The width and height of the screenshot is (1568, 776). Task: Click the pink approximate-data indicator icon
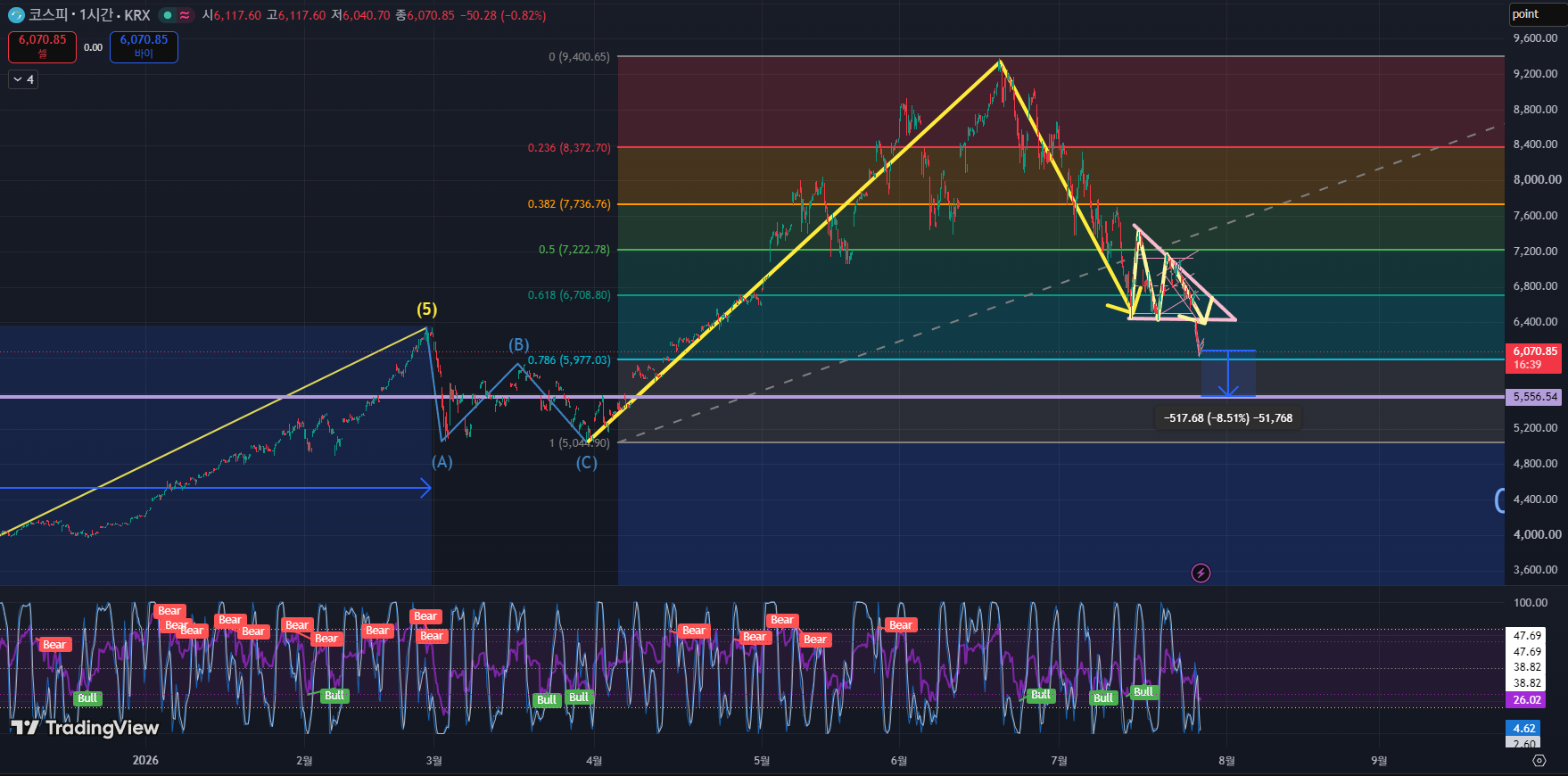(185, 15)
